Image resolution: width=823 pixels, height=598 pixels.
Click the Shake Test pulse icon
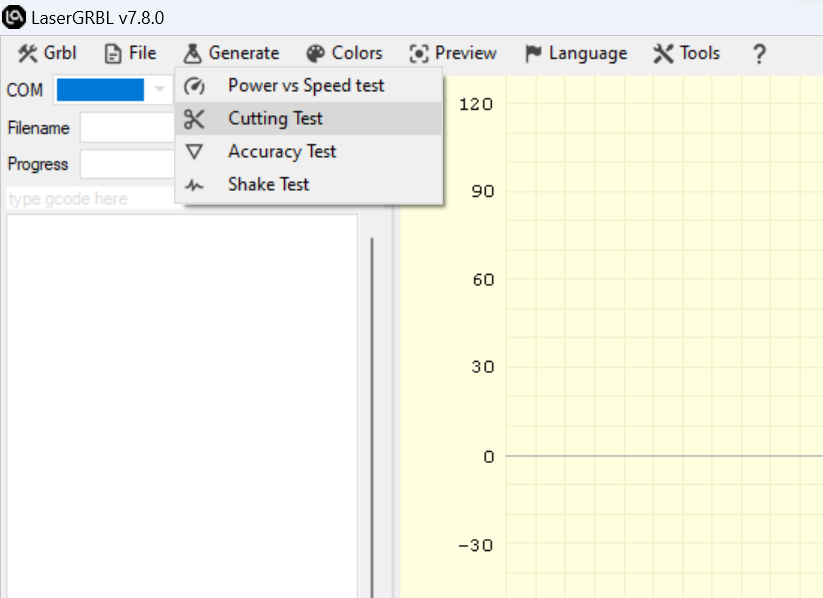195,185
